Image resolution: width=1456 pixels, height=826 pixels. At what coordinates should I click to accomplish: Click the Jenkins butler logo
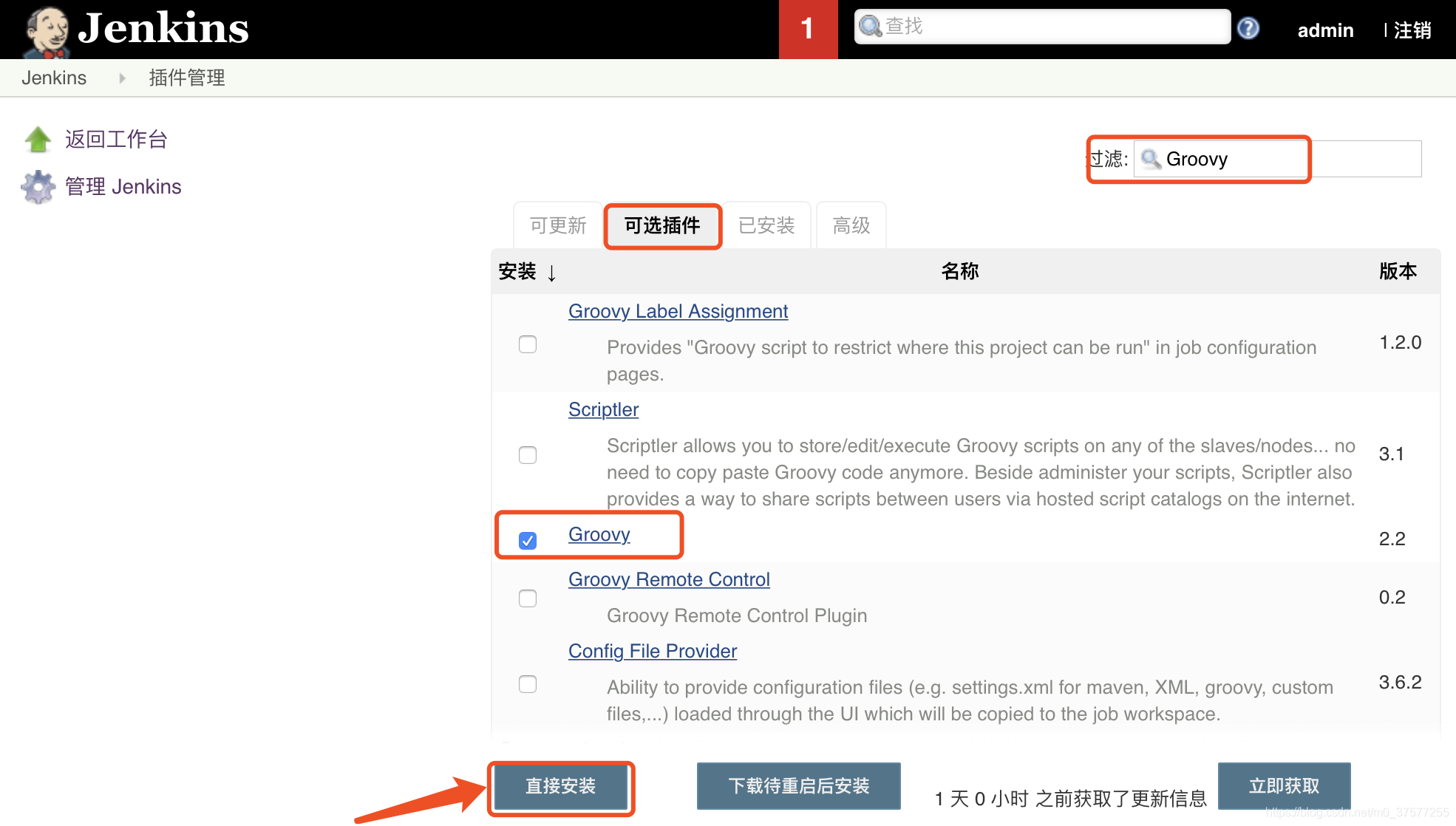coord(47,31)
